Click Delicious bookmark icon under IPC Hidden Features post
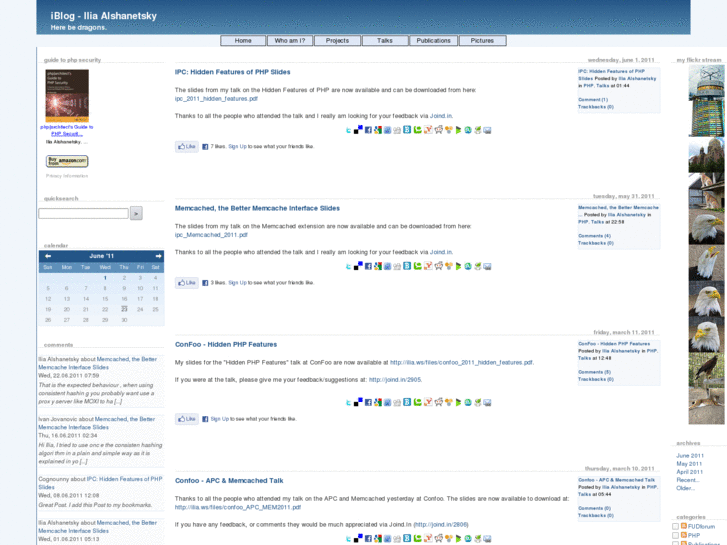727x545 pixels. pyautogui.click(x=358, y=130)
